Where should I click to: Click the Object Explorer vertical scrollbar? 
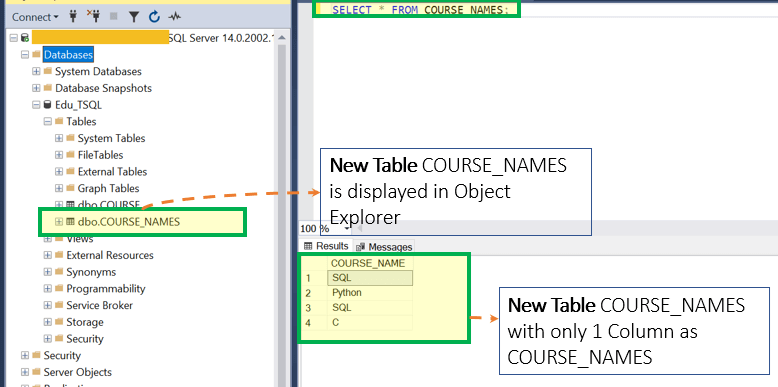282,208
